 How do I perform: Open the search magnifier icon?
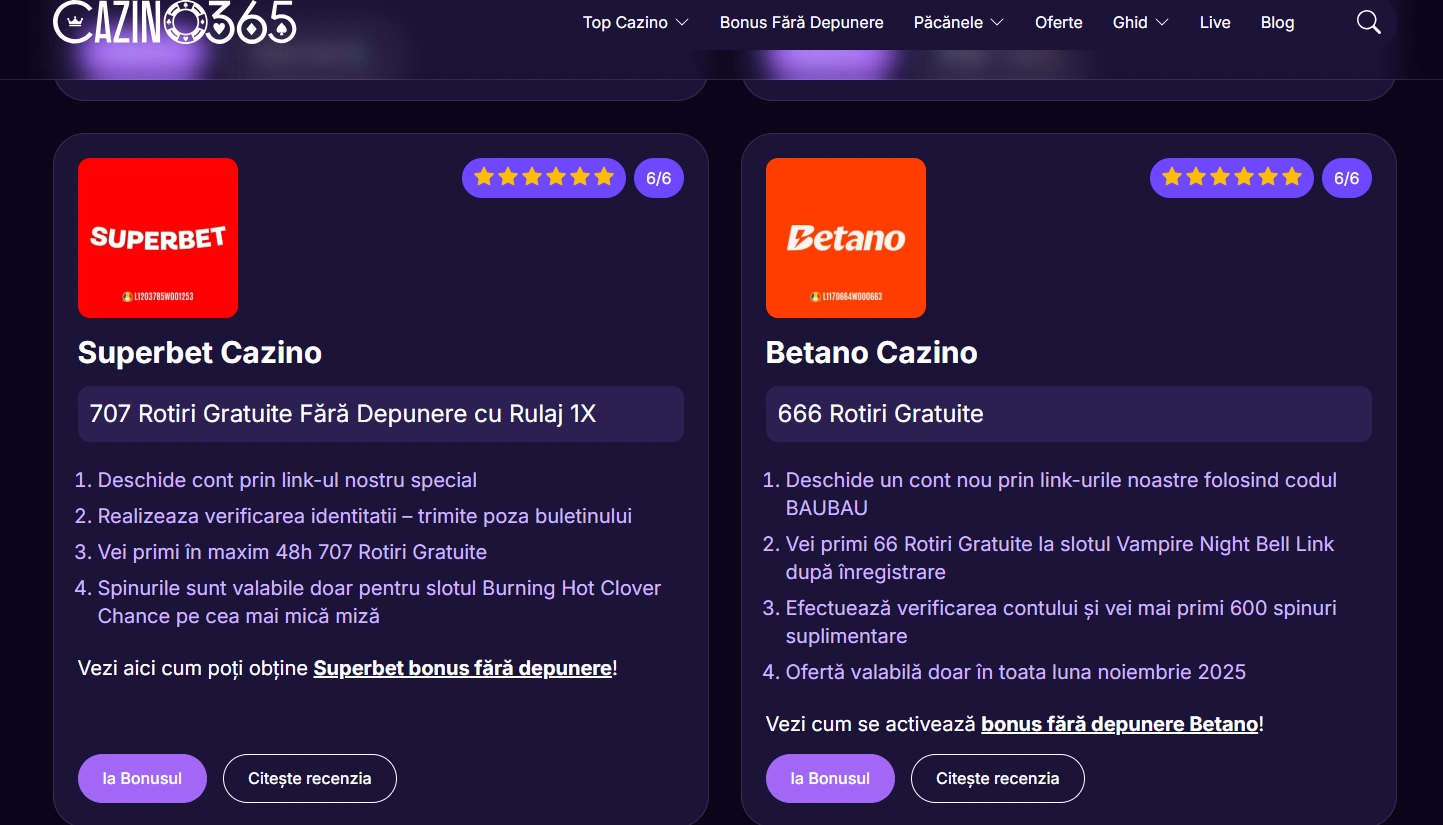[1367, 21]
